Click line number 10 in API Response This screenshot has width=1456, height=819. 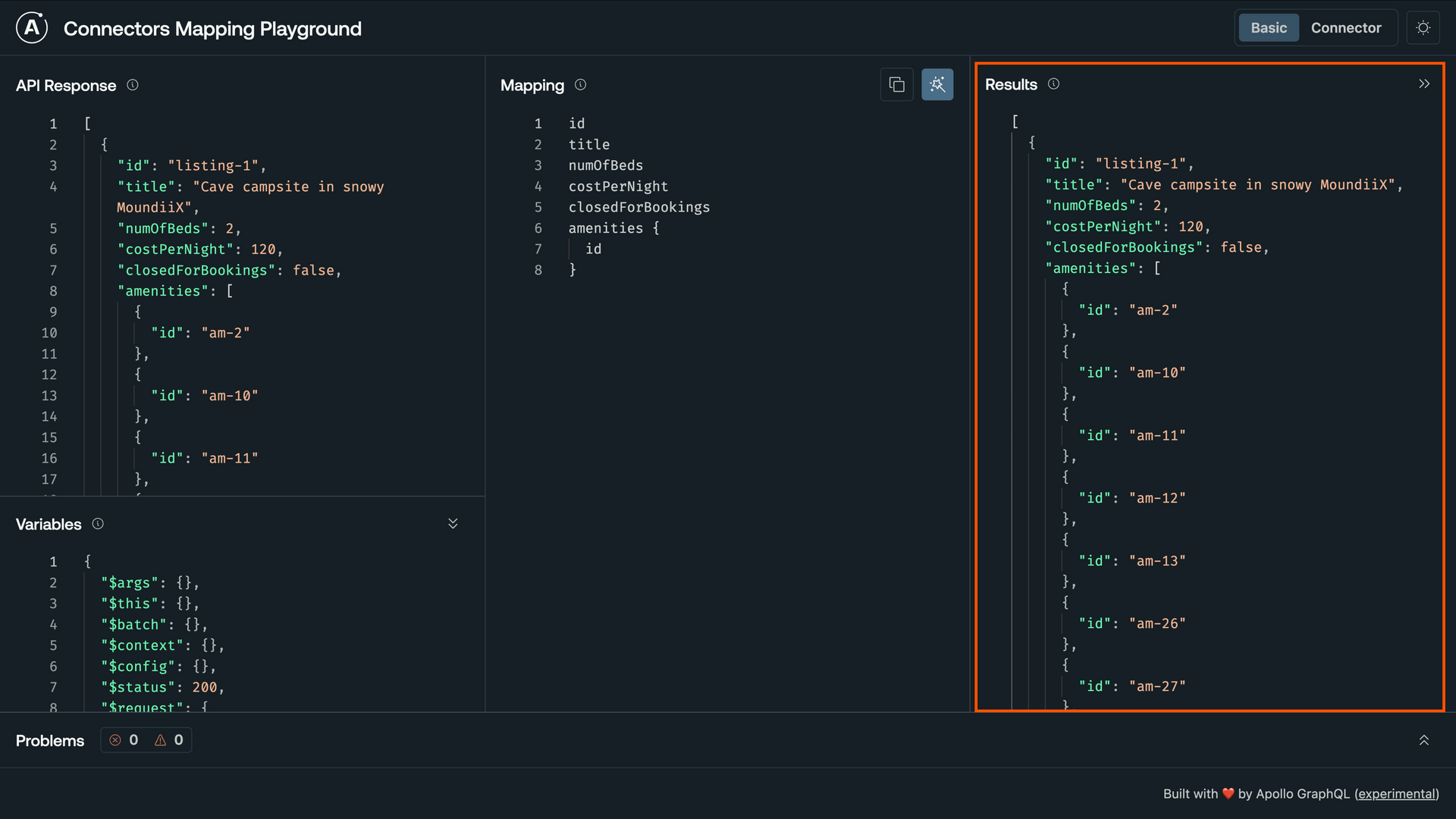coord(50,333)
